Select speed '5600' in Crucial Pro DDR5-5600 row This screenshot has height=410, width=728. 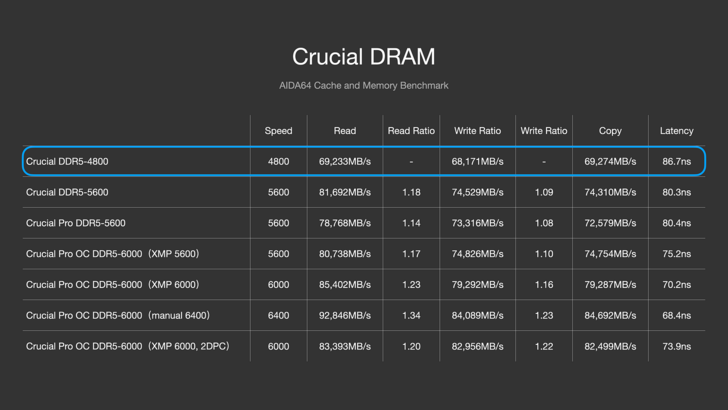[x=279, y=223]
